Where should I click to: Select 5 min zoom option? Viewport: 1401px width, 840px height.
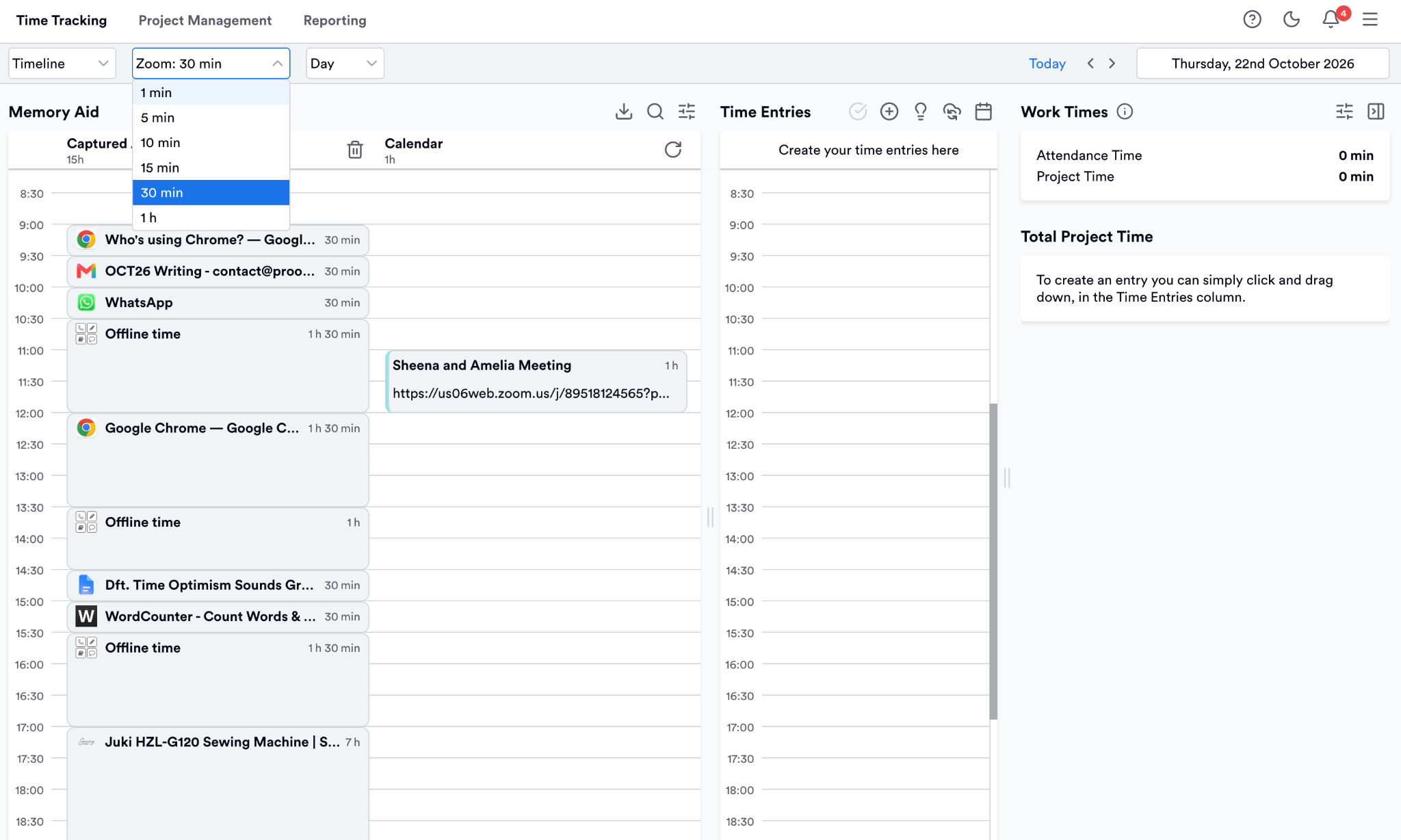pyautogui.click(x=211, y=118)
